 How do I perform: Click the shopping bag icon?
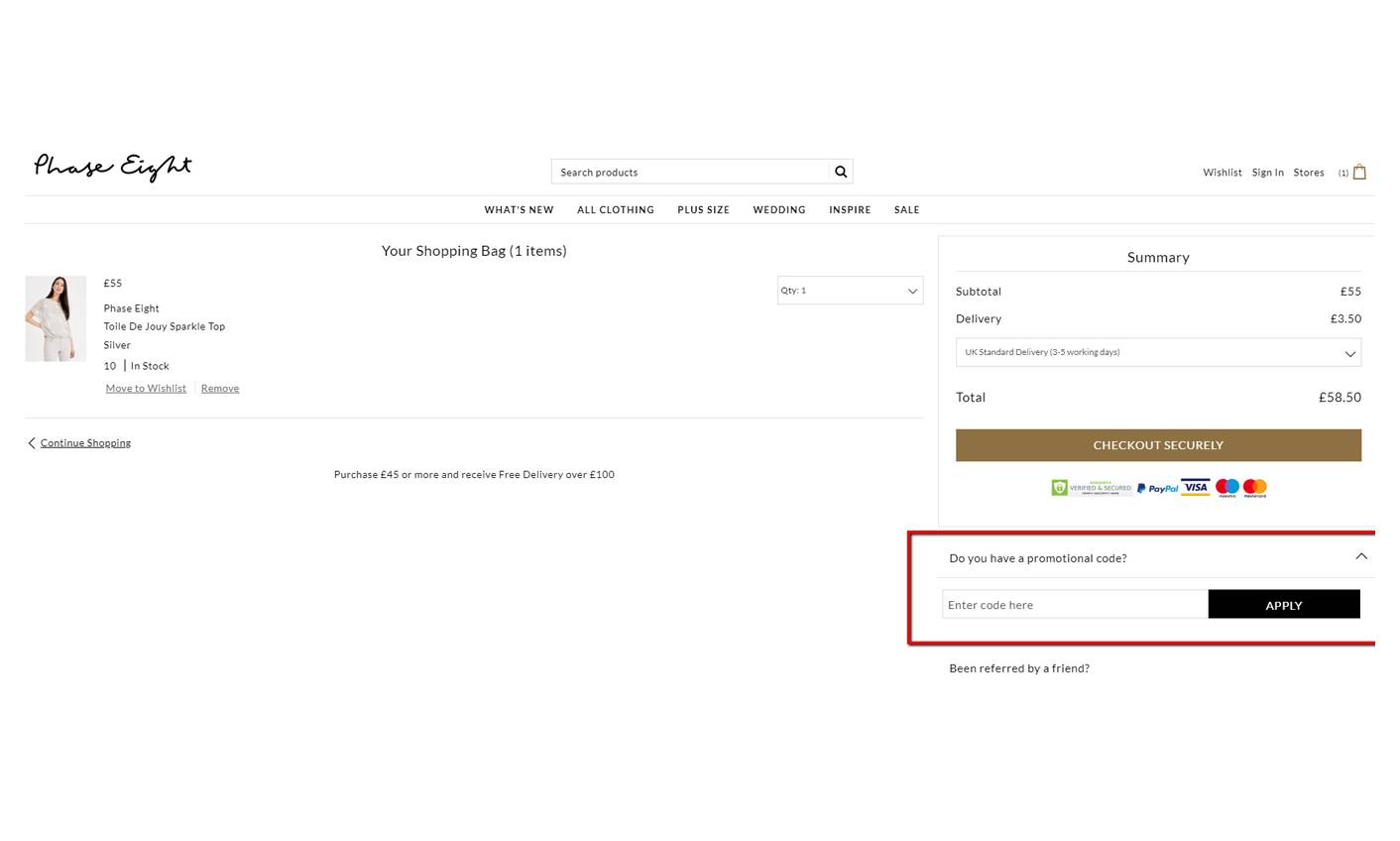coord(1357,171)
